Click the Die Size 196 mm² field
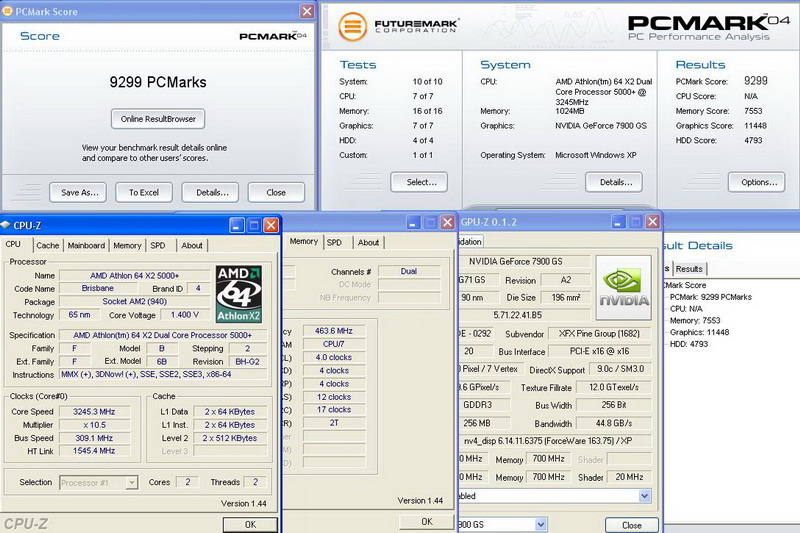The height and width of the screenshot is (533, 800). point(566,297)
